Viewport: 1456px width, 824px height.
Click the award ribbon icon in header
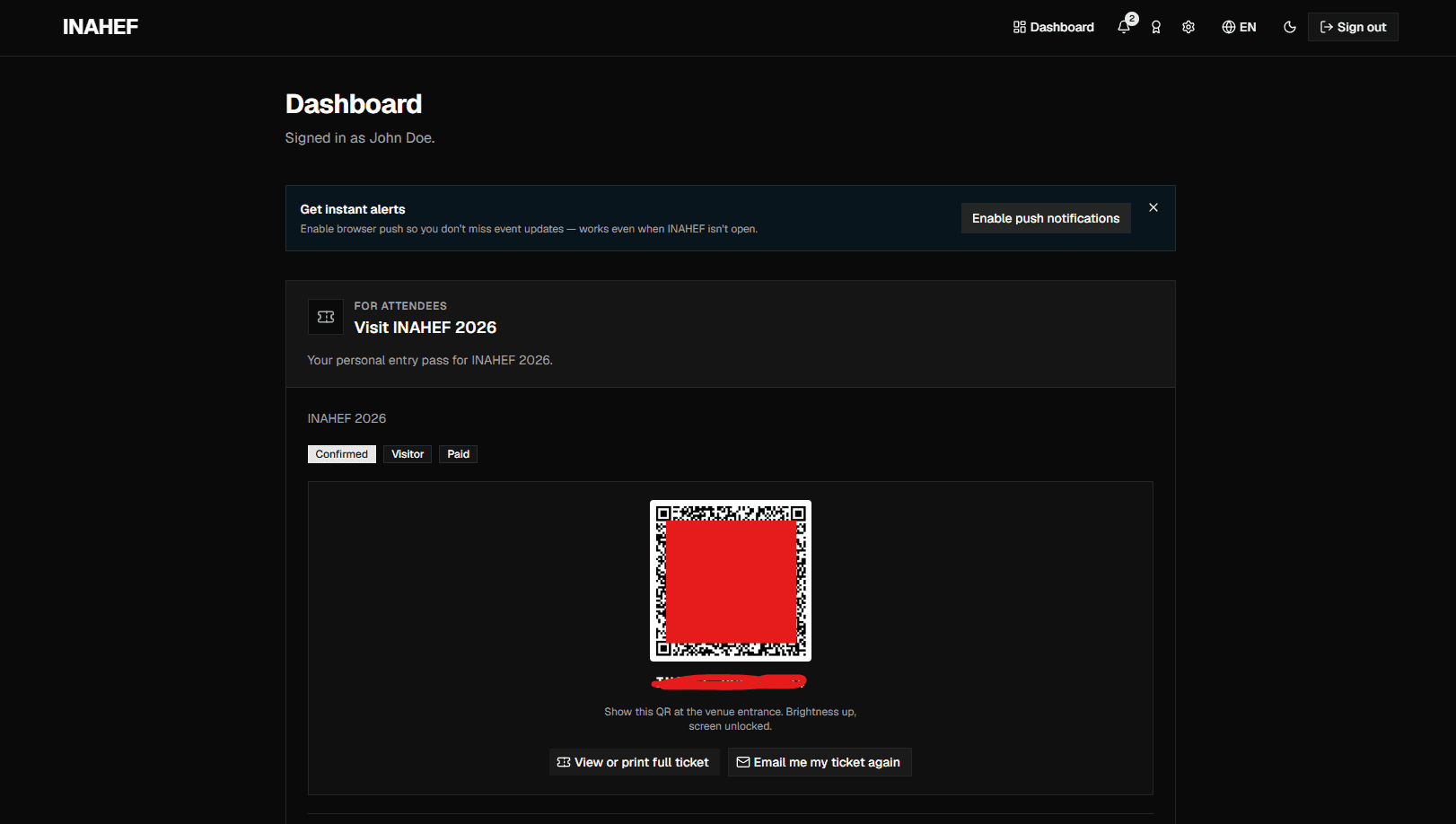[1156, 27]
